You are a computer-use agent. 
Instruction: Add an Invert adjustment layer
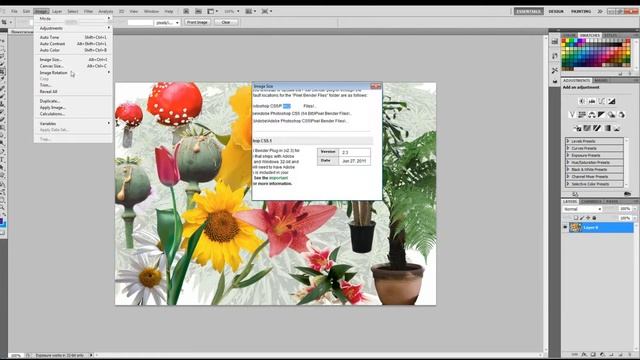coord(577,128)
